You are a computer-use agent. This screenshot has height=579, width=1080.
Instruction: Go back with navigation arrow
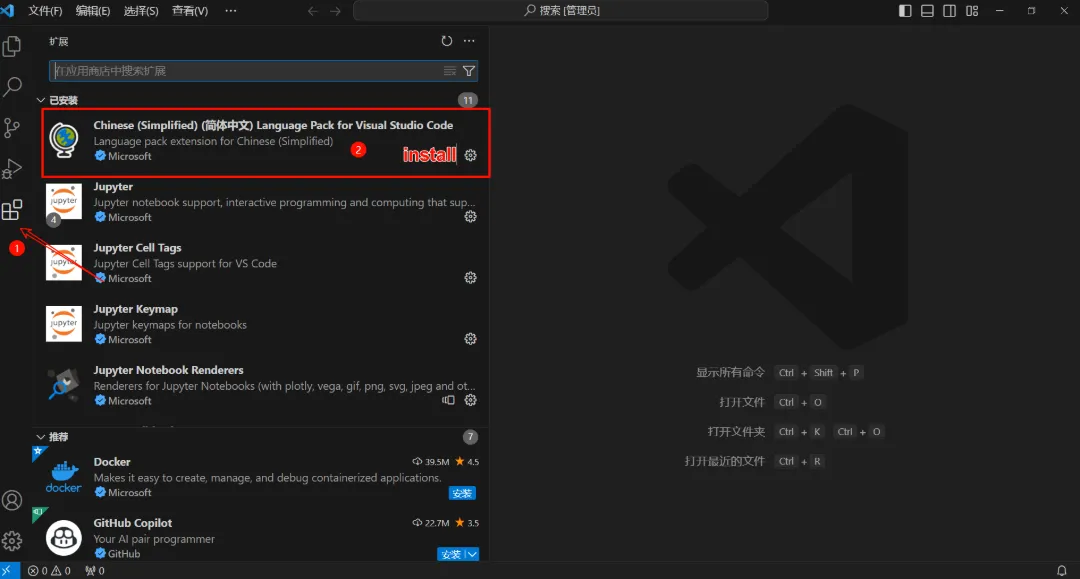[313, 11]
